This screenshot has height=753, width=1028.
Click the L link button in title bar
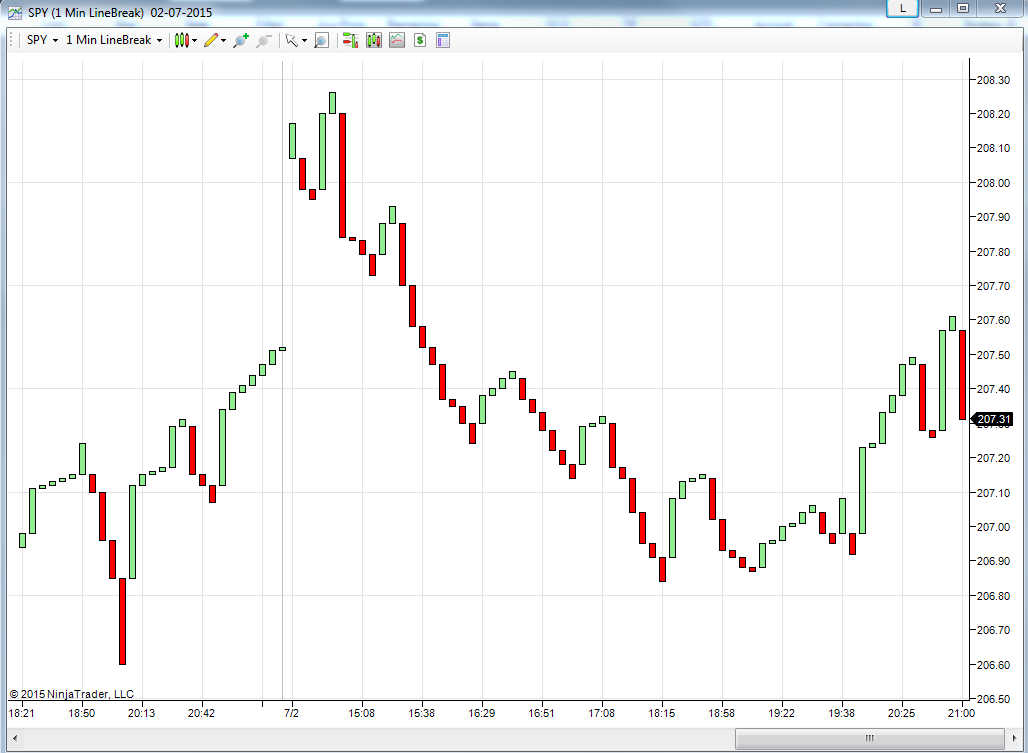click(902, 9)
